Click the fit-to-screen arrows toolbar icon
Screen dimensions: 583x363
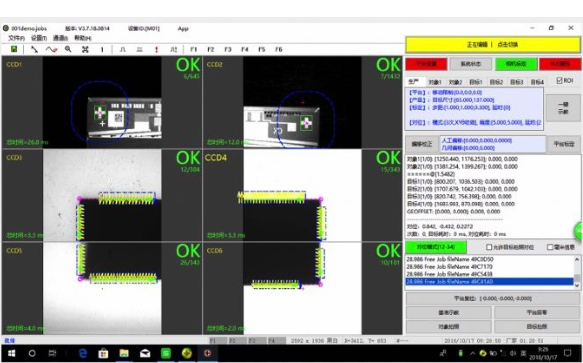(85, 49)
